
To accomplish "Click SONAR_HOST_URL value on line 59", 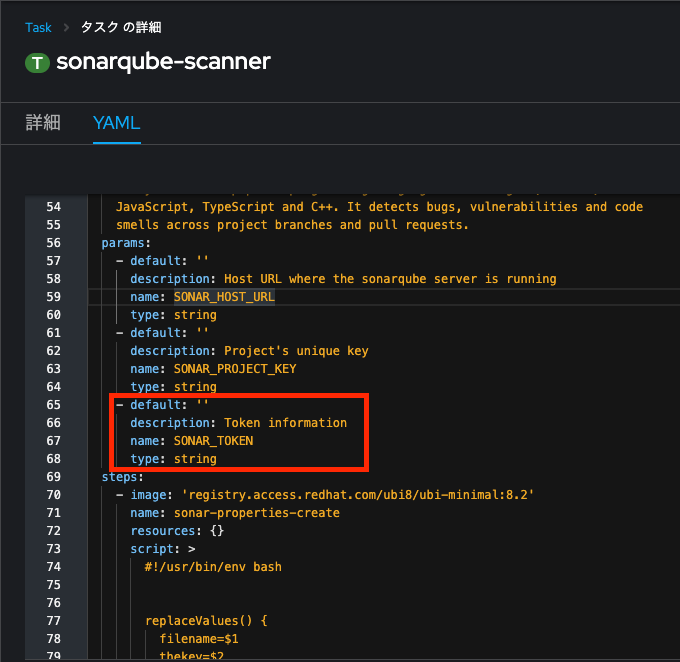I will click(x=224, y=297).
